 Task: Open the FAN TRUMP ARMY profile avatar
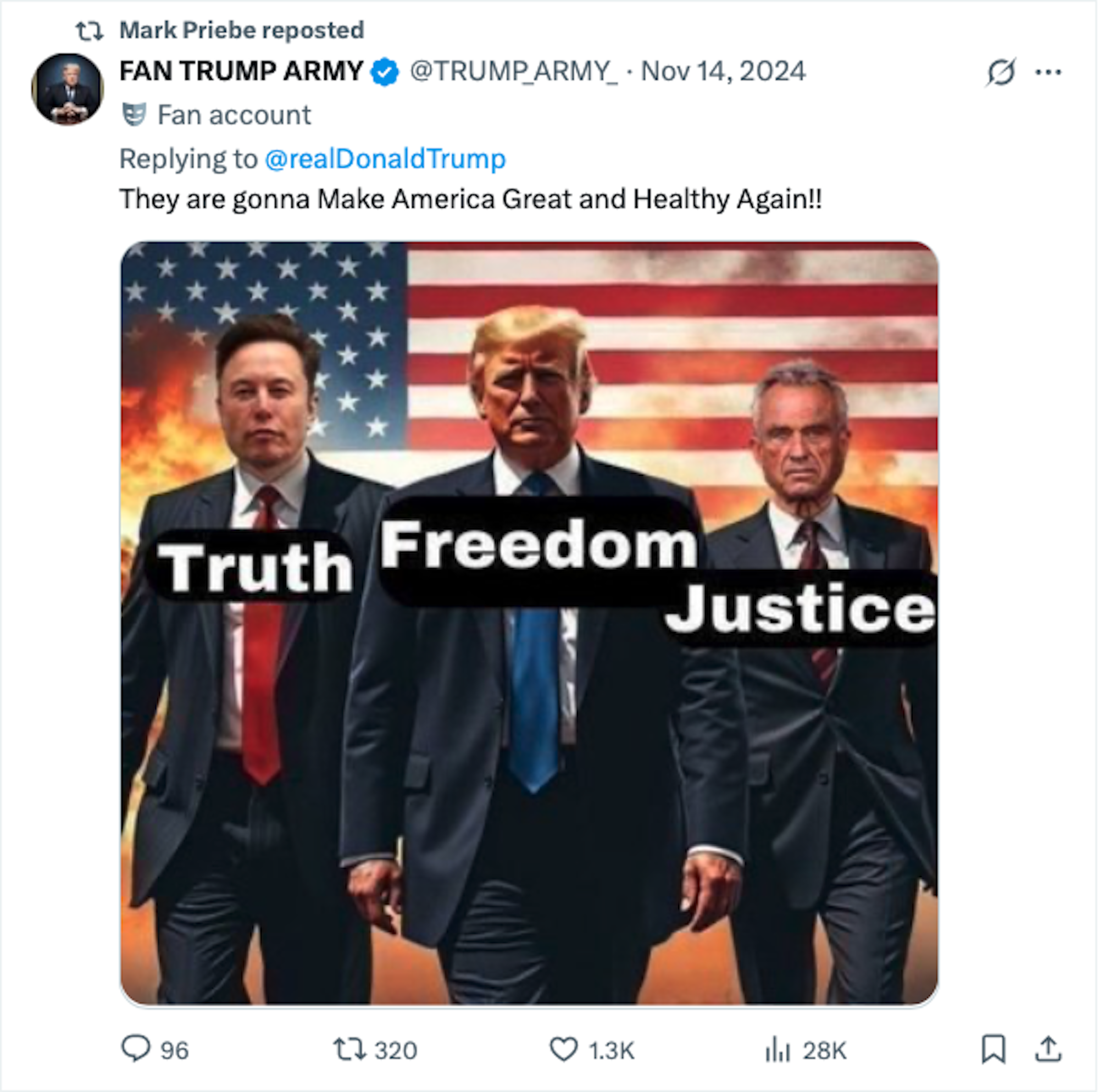tap(67, 90)
